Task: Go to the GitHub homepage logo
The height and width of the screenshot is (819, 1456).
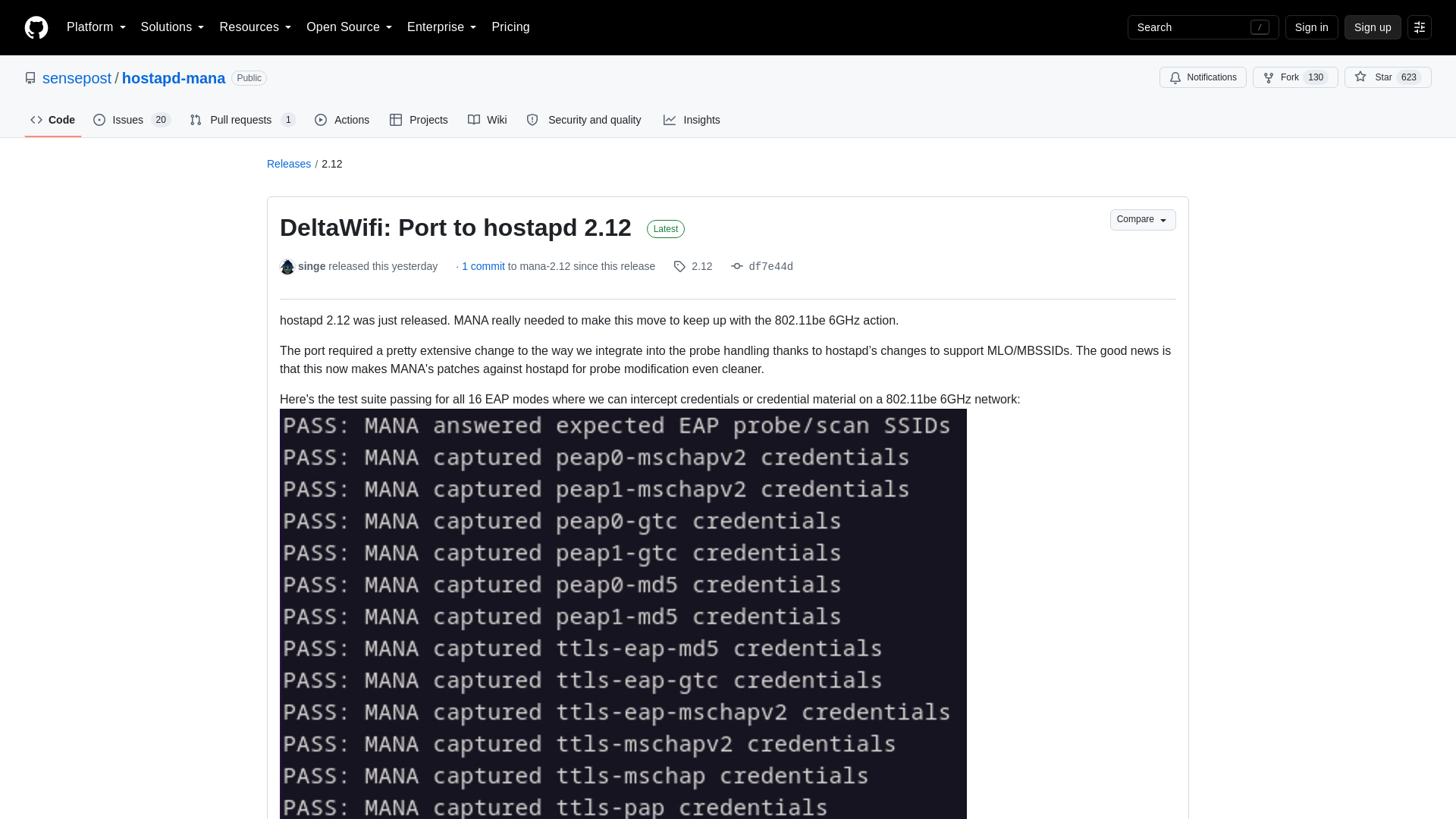Action: point(36,27)
